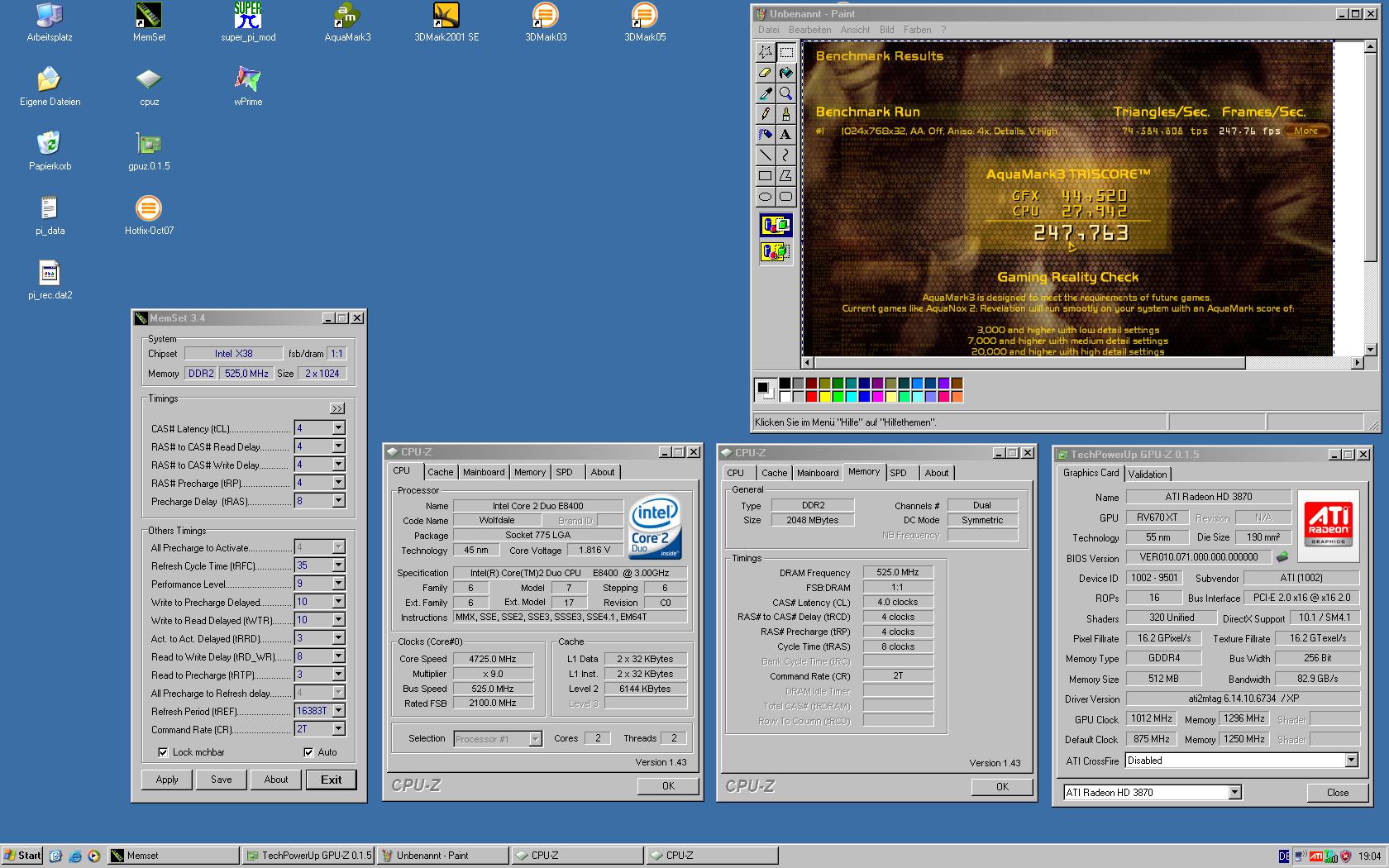This screenshot has height=868, width=1389.
Task: Toggle the Auto checkbox in MemSet
Action: (308, 752)
